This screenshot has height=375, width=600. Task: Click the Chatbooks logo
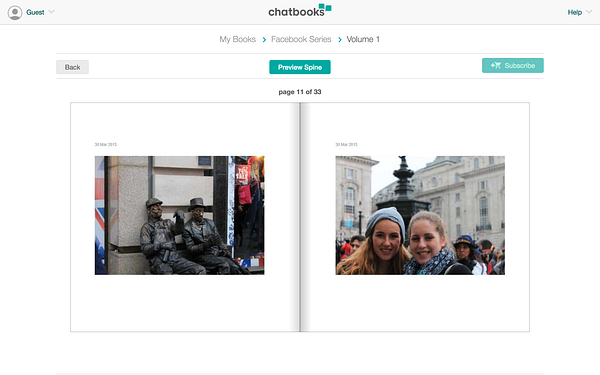pyautogui.click(x=300, y=11)
